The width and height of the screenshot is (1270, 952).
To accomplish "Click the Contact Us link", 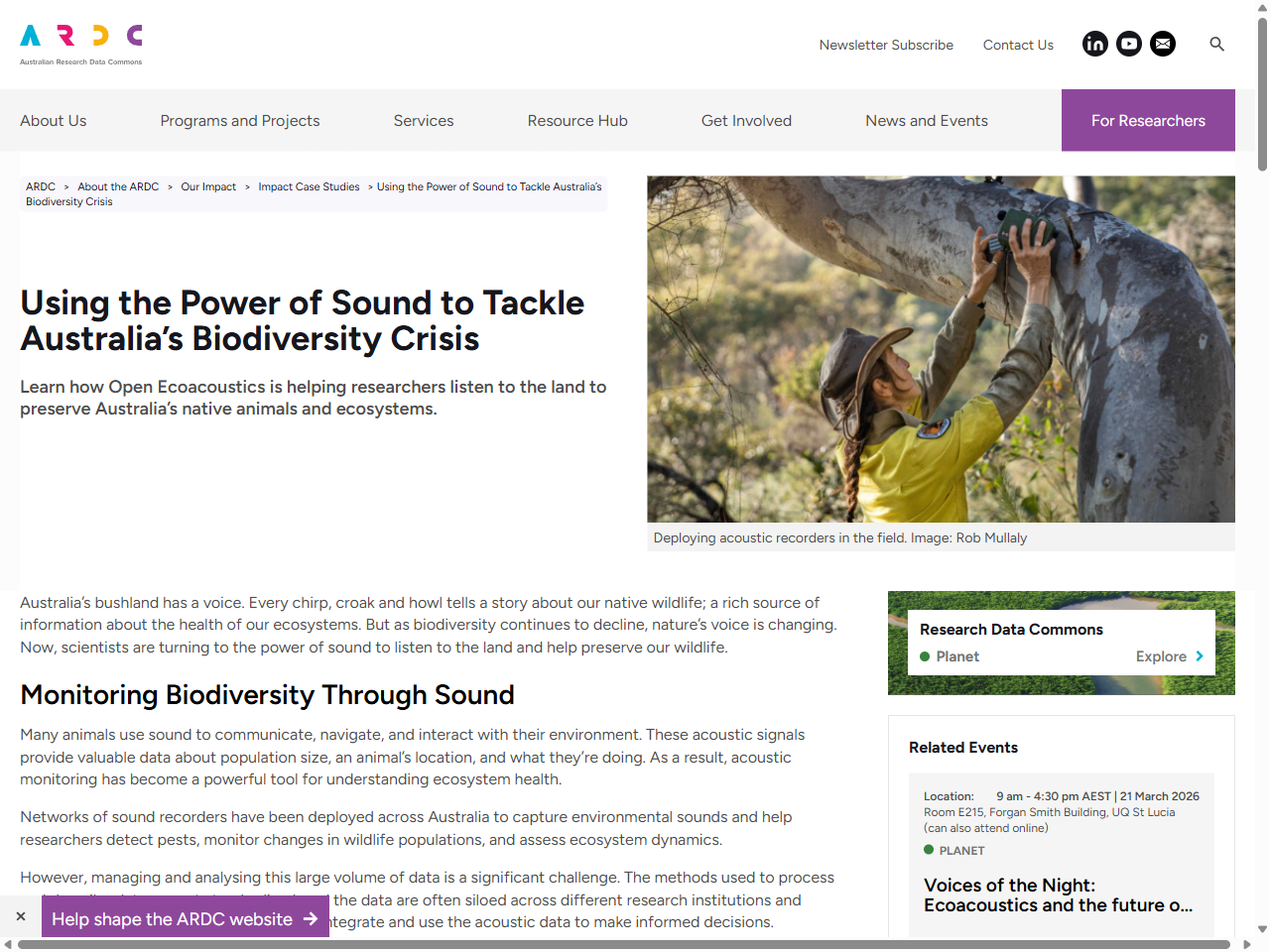I will point(1018,45).
